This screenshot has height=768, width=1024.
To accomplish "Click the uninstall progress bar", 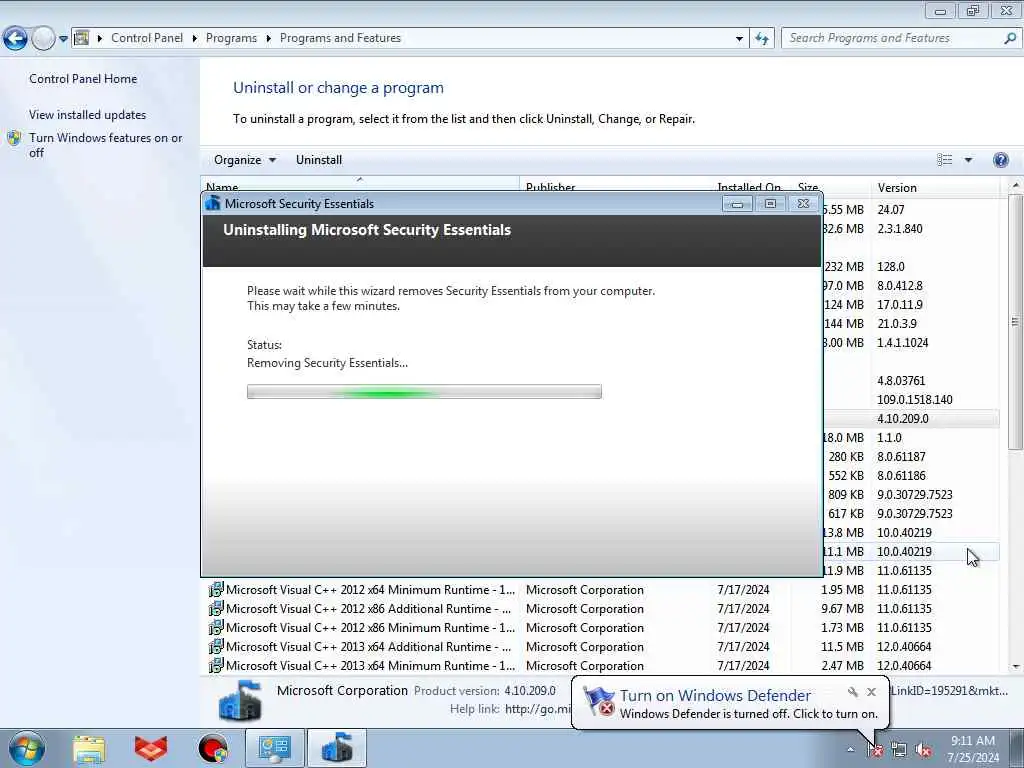I will coord(424,392).
